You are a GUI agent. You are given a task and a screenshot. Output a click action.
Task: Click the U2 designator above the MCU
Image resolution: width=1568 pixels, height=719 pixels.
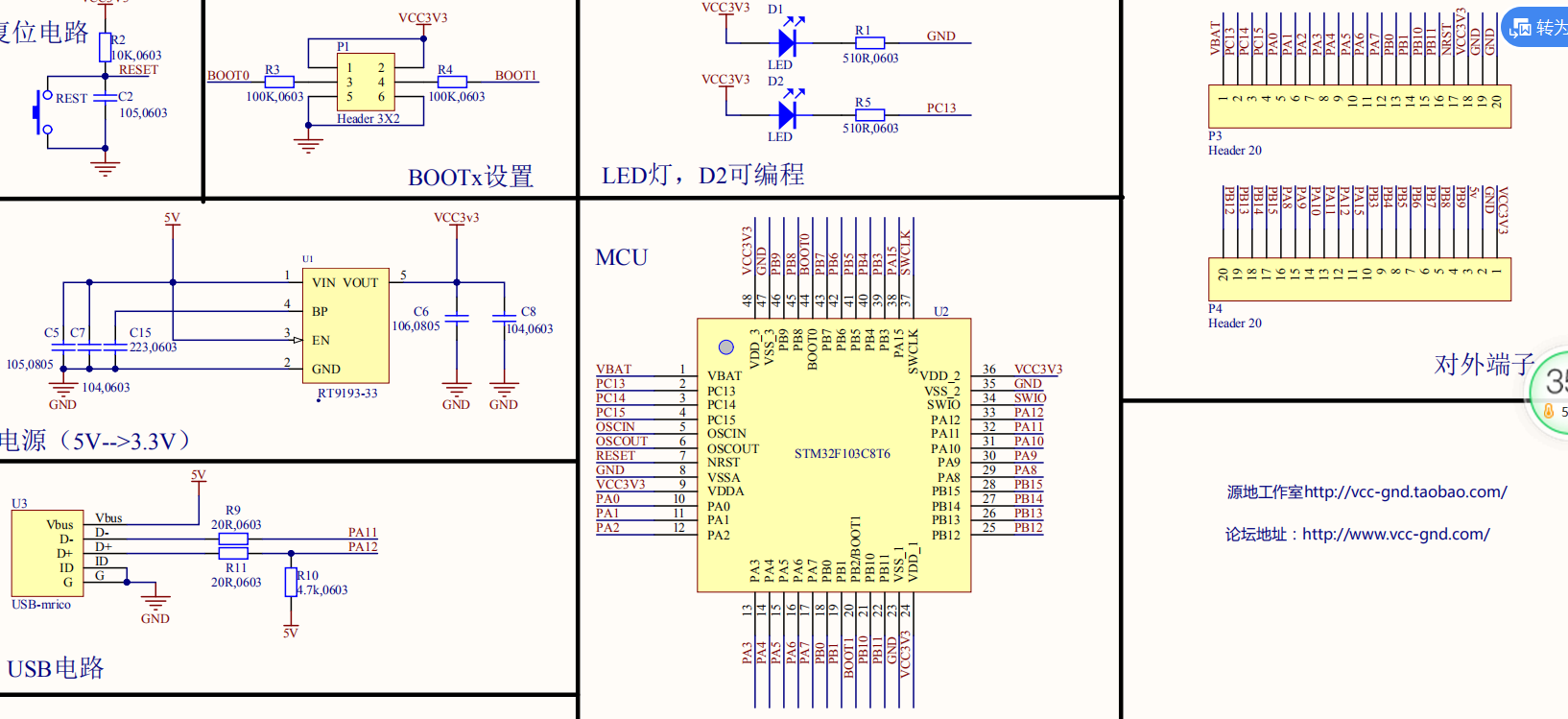(x=940, y=312)
